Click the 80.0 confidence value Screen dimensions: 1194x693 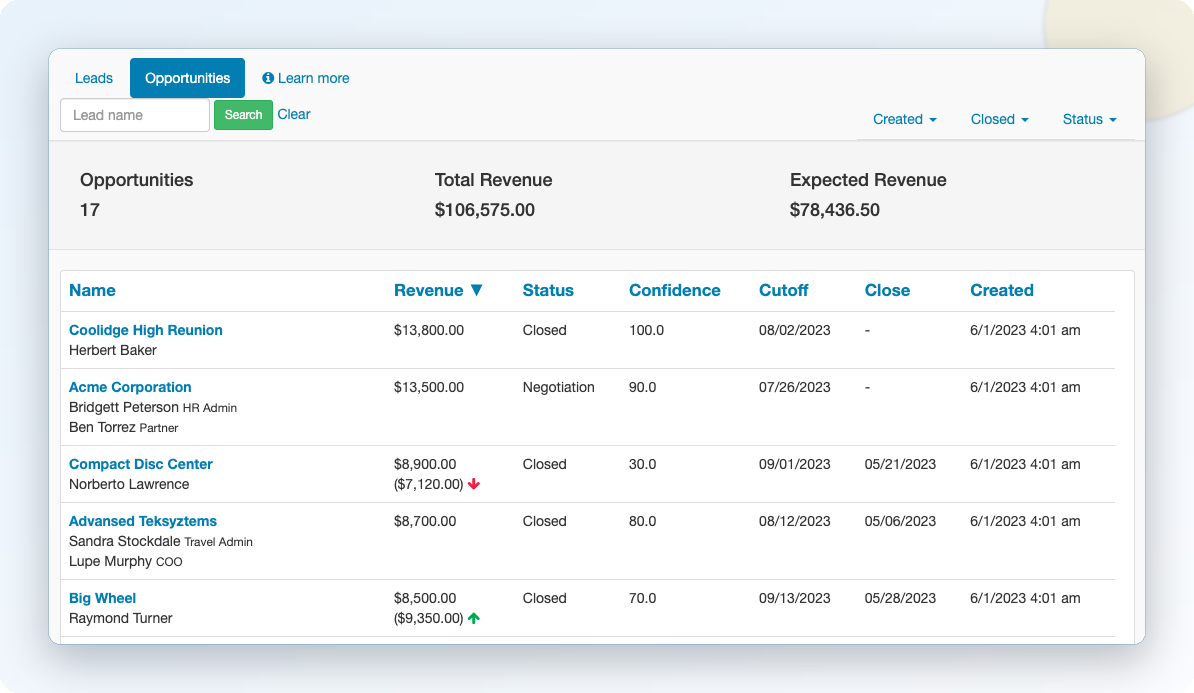point(643,521)
